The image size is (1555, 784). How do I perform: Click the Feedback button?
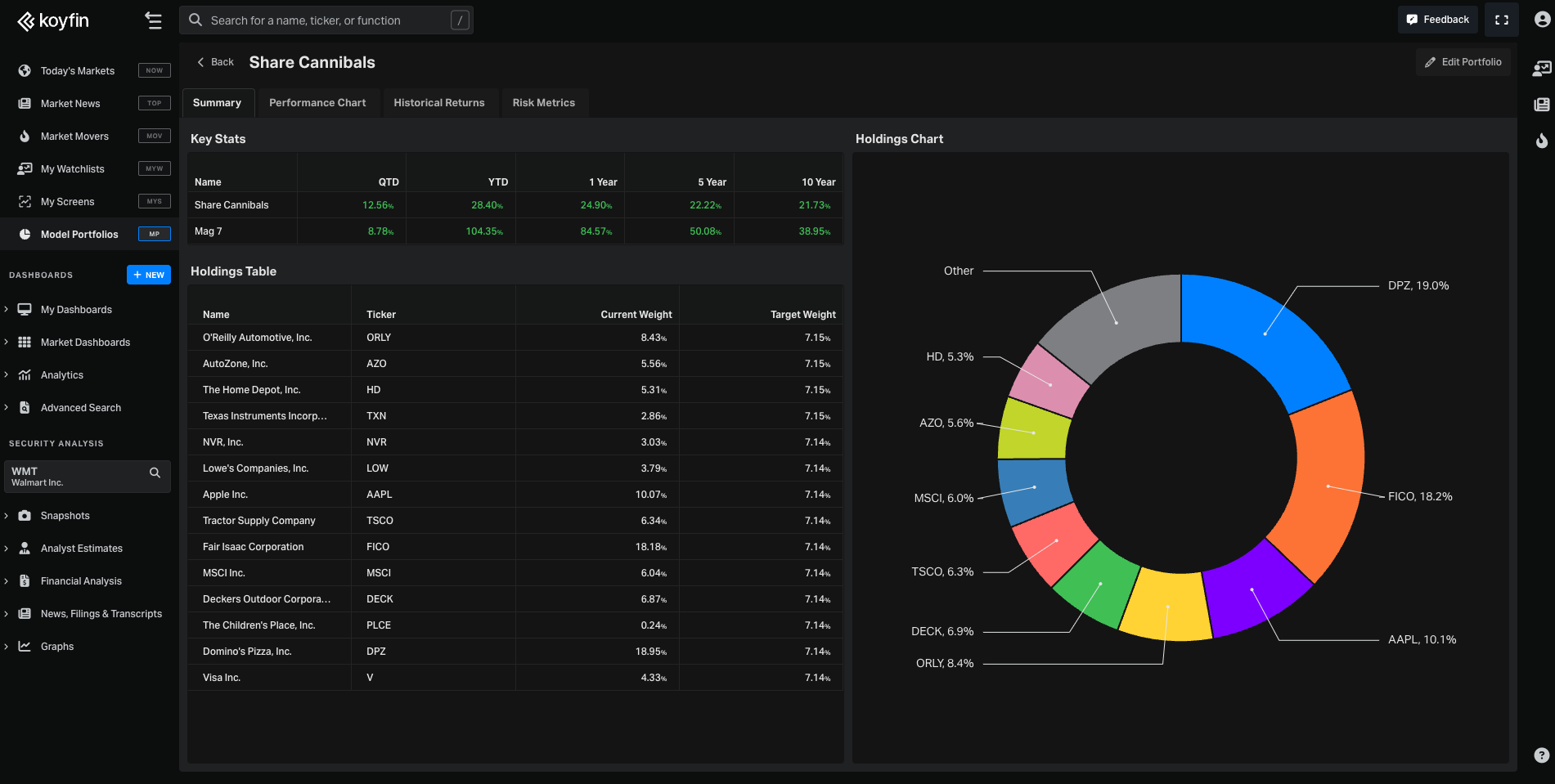coord(1438,20)
